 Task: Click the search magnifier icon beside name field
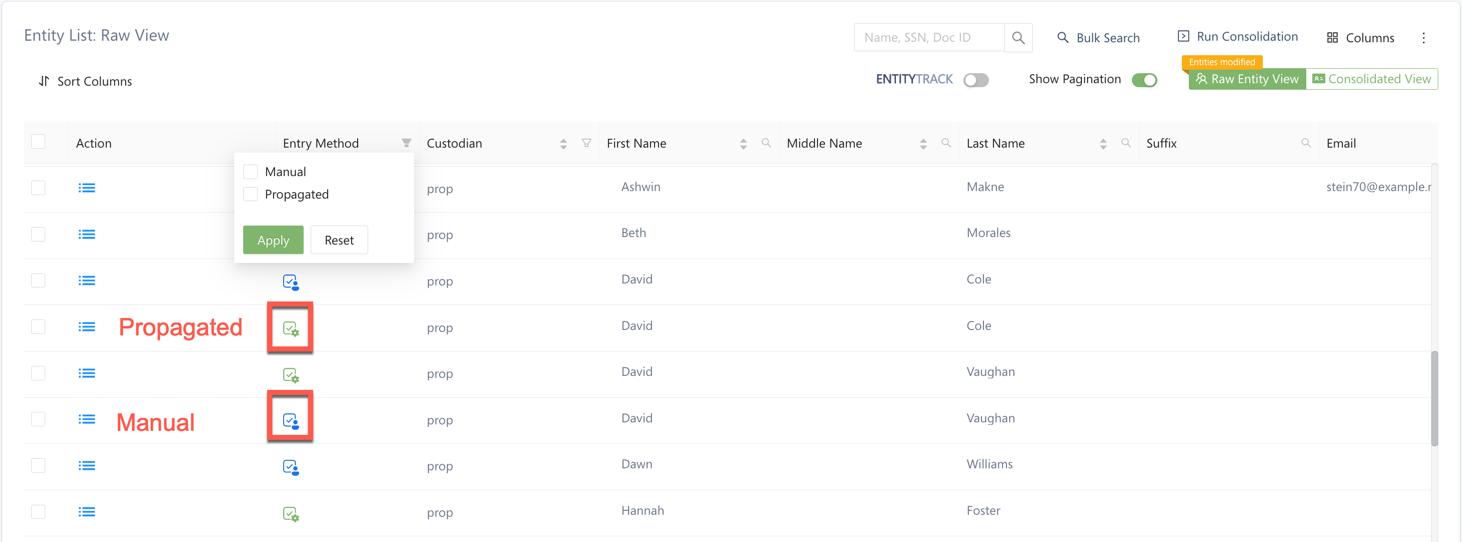[1018, 38]
